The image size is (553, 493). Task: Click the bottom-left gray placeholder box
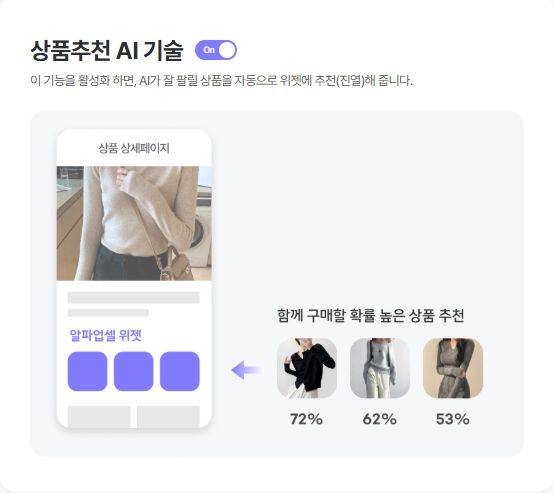99,417
